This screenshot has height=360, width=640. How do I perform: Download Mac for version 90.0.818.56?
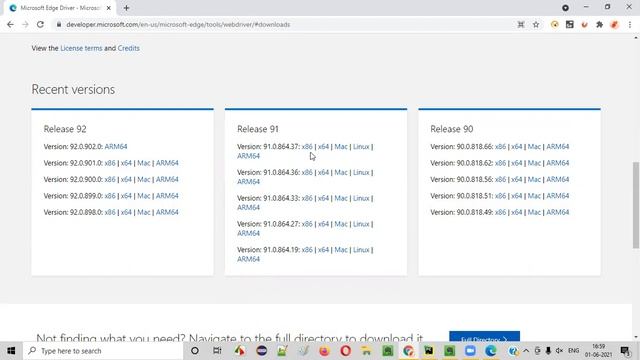534,179
